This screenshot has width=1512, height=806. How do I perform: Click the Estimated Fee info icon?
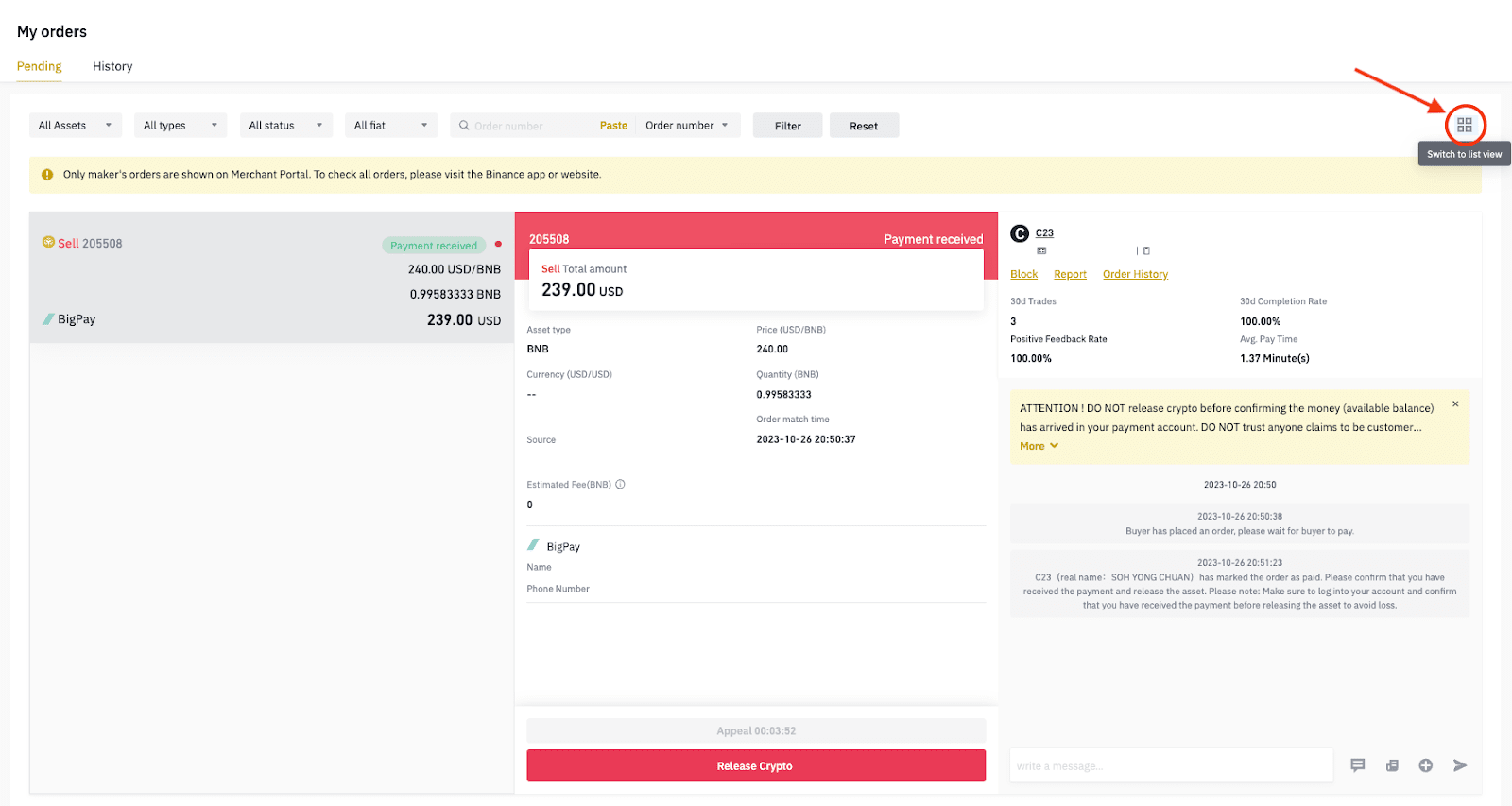(x=621, y=485)
